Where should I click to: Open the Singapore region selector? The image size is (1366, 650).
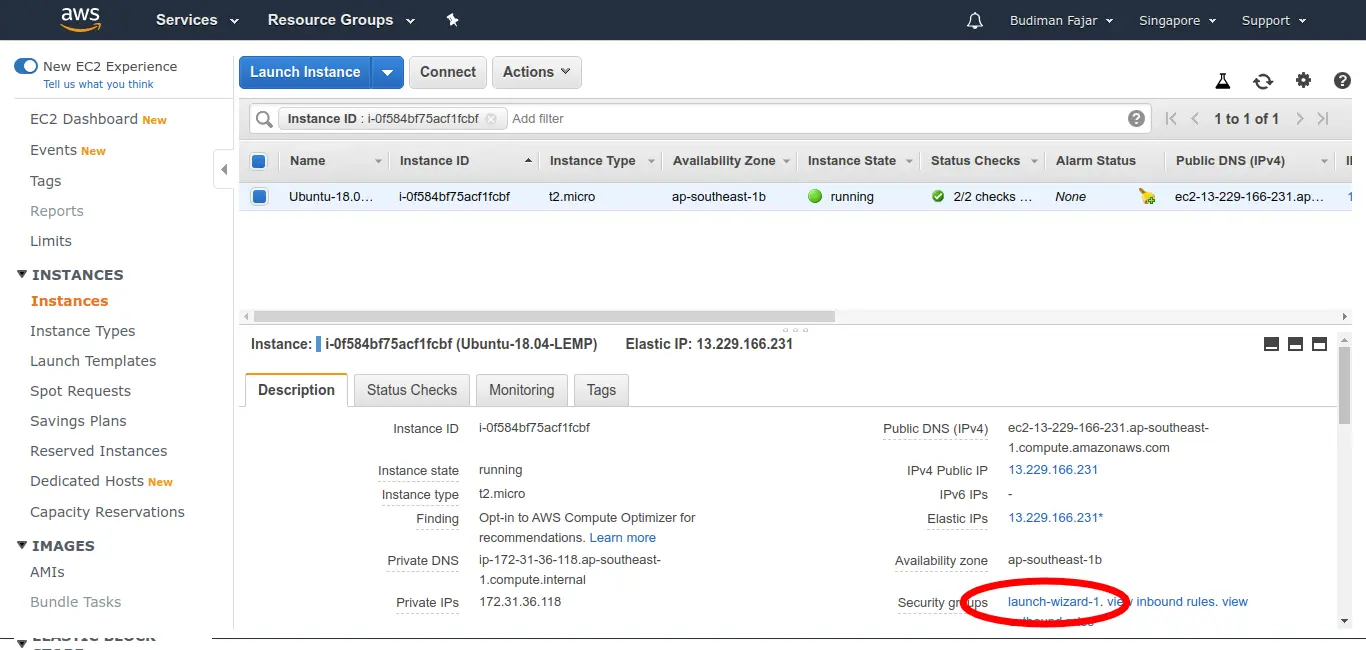[x=1177, y=20]
